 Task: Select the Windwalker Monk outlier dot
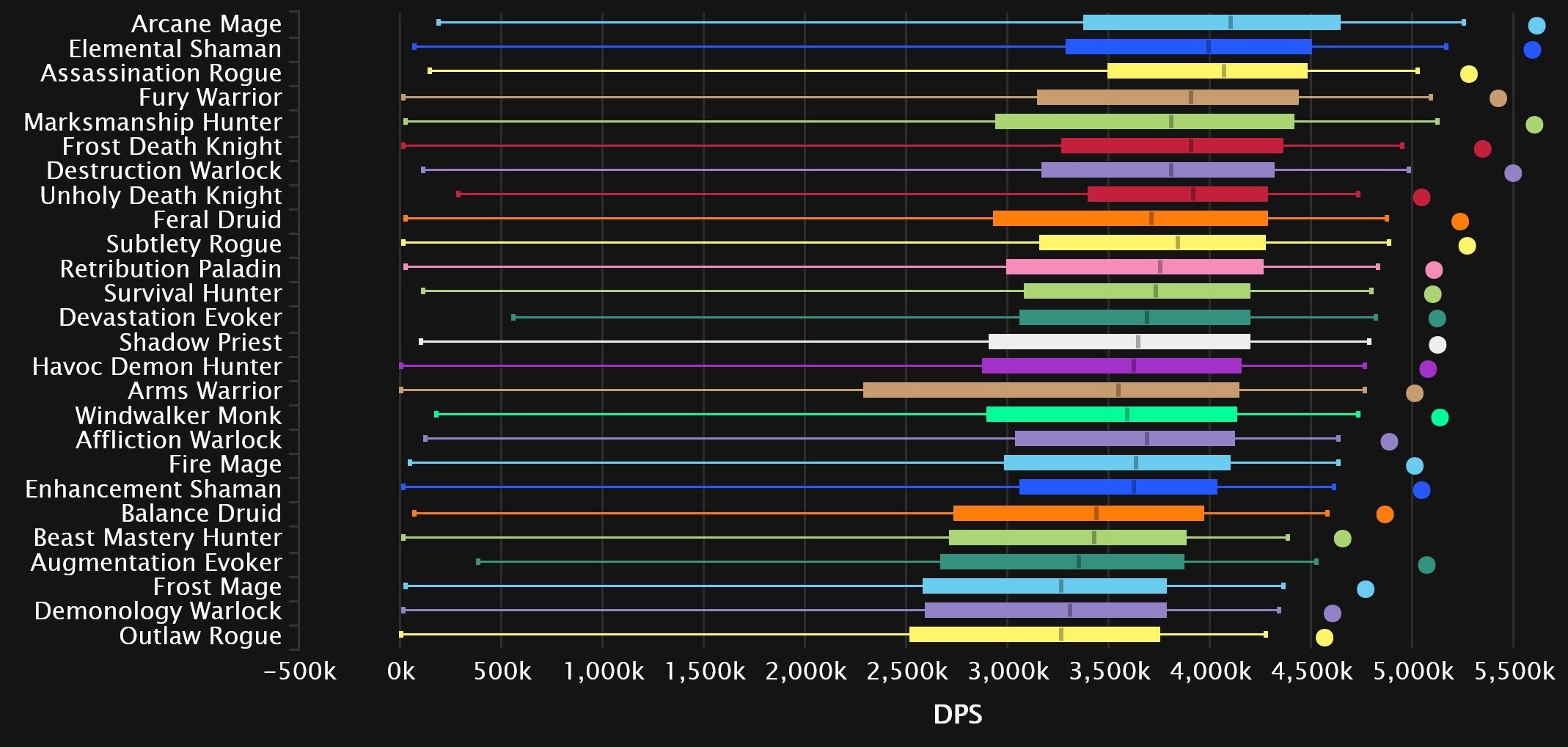[x=1440, y=418]
